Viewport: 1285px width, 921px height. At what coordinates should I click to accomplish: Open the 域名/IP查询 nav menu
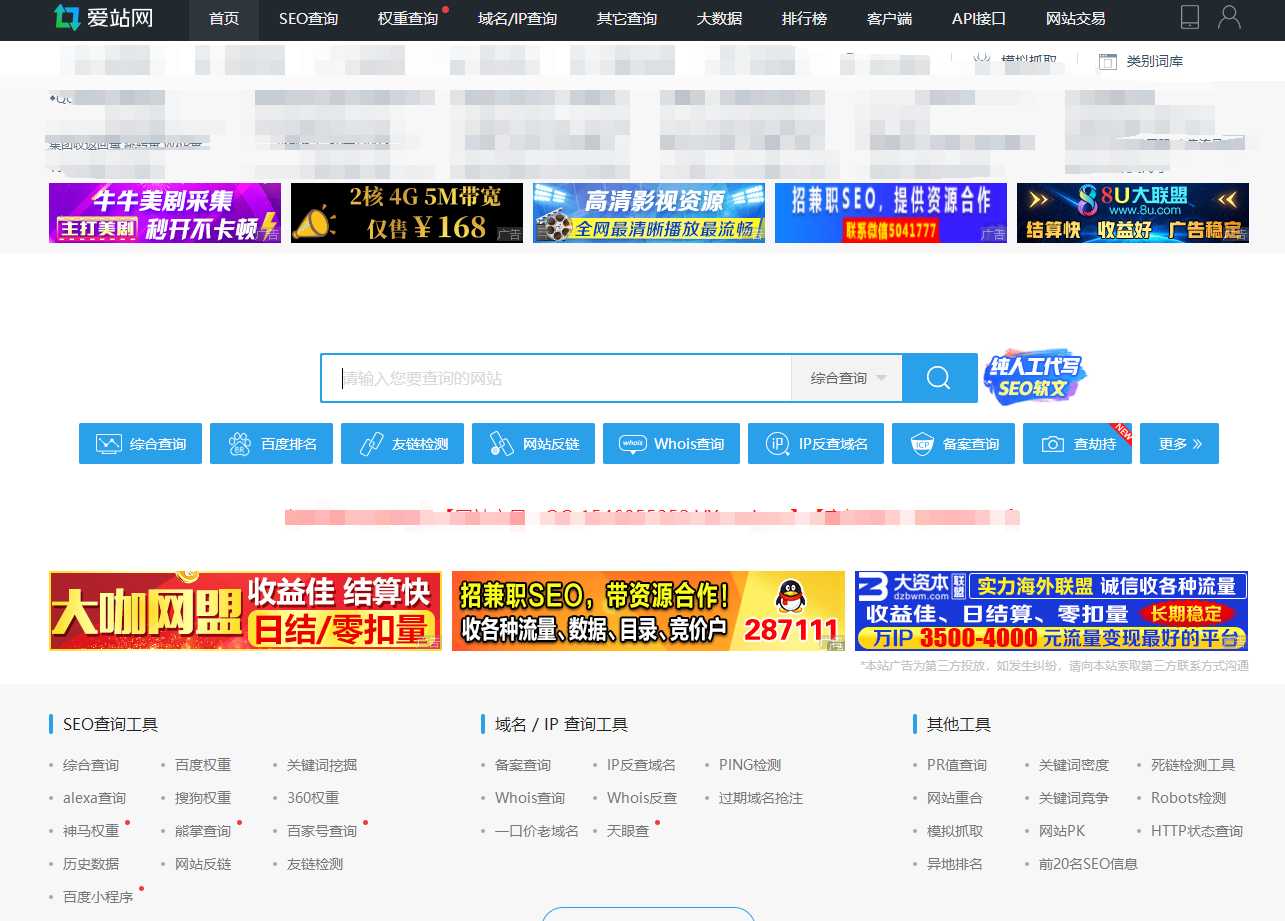pyautogui.click(x=517, y=19)
